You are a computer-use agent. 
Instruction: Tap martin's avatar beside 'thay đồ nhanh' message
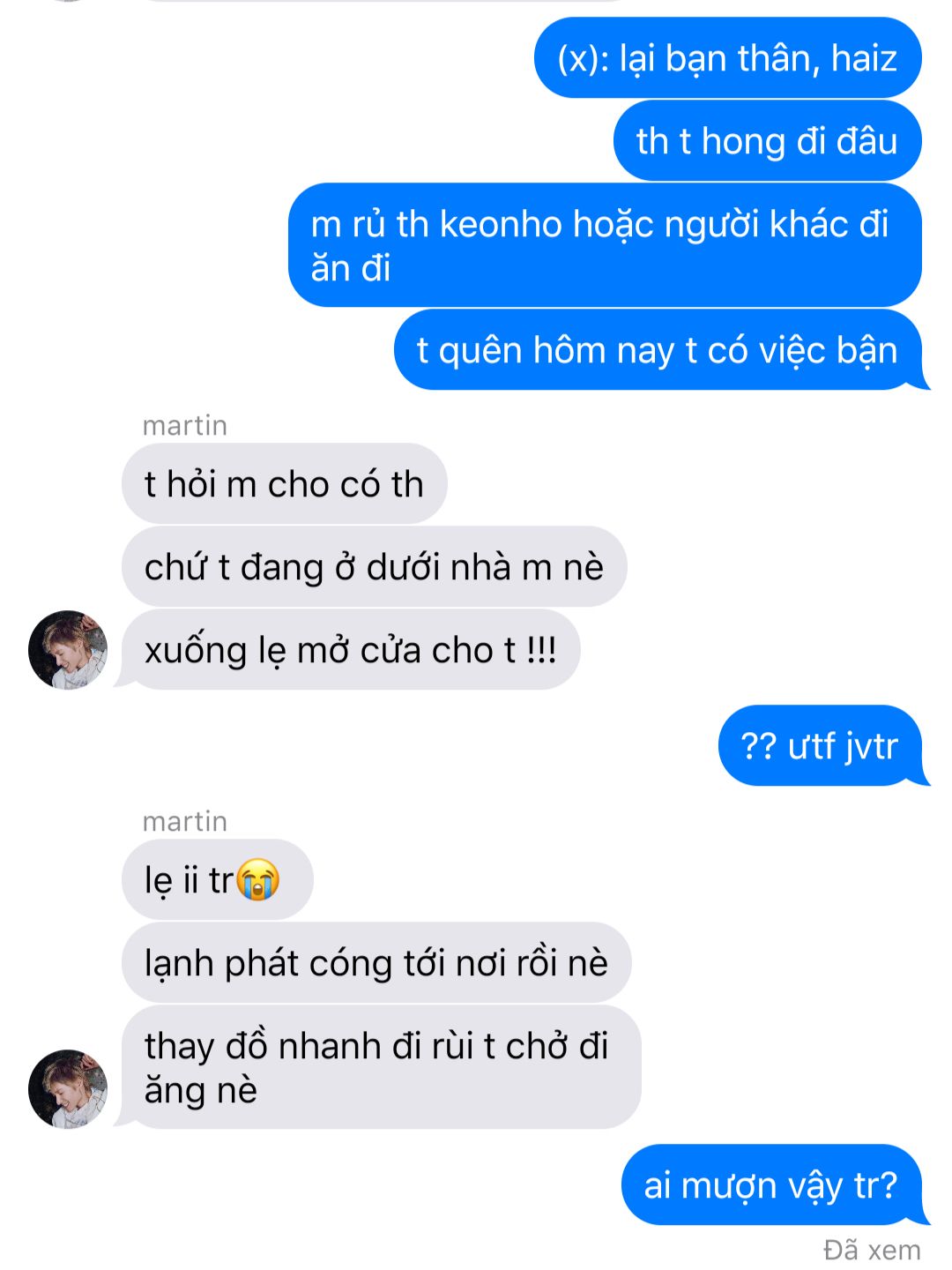coord(68,1089)
